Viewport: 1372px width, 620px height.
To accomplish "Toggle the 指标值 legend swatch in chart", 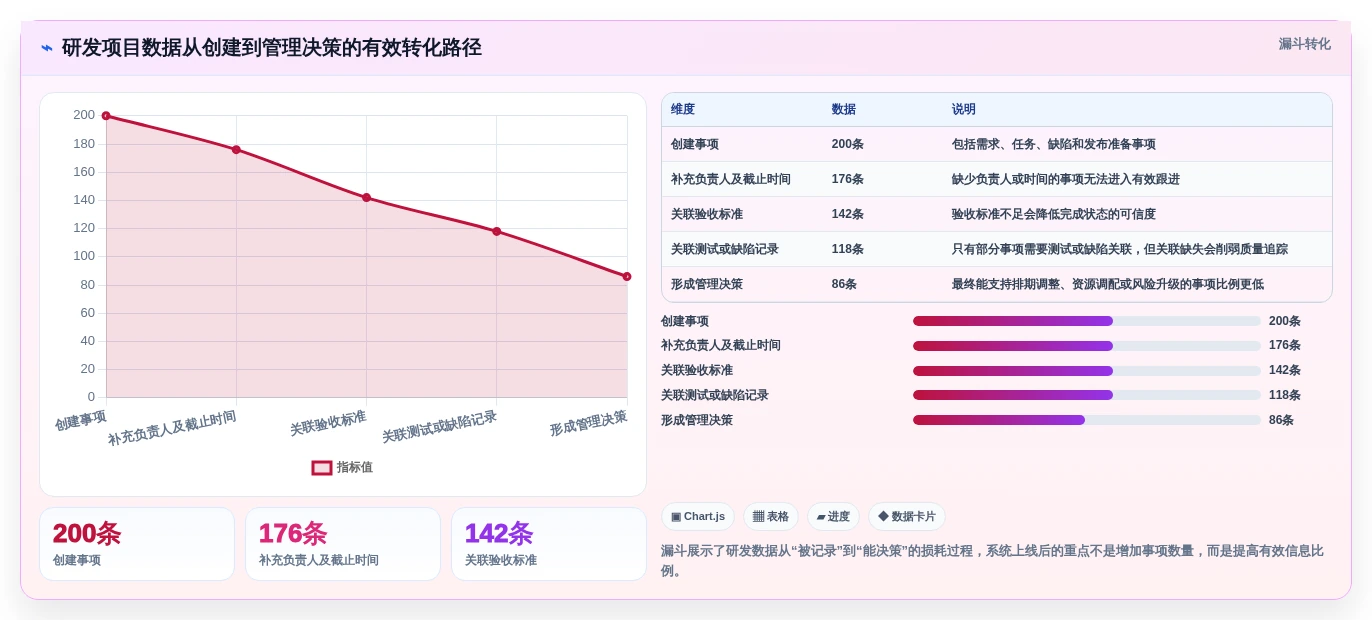I will tap(322, 468).
